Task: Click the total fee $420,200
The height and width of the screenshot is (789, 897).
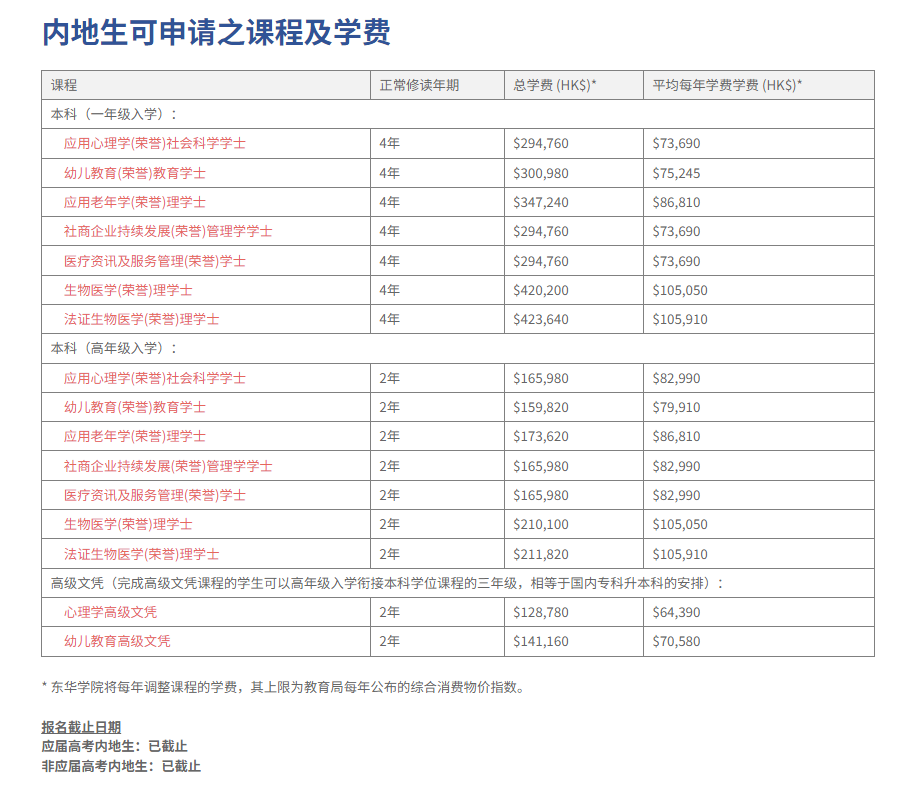Action: click(x=541, y=291)
